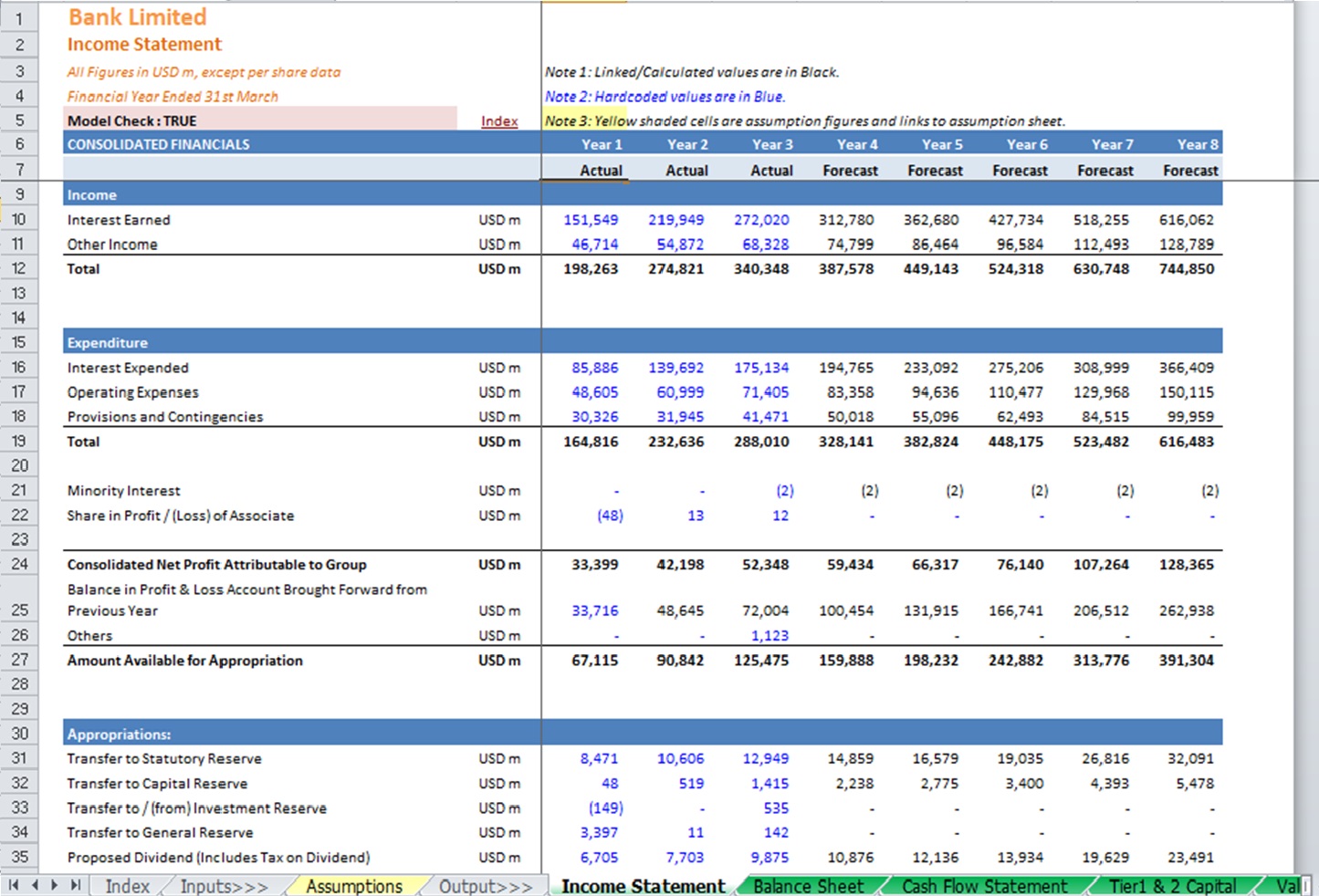Click Note 3 yellow shaded cells text

[805, 121]
